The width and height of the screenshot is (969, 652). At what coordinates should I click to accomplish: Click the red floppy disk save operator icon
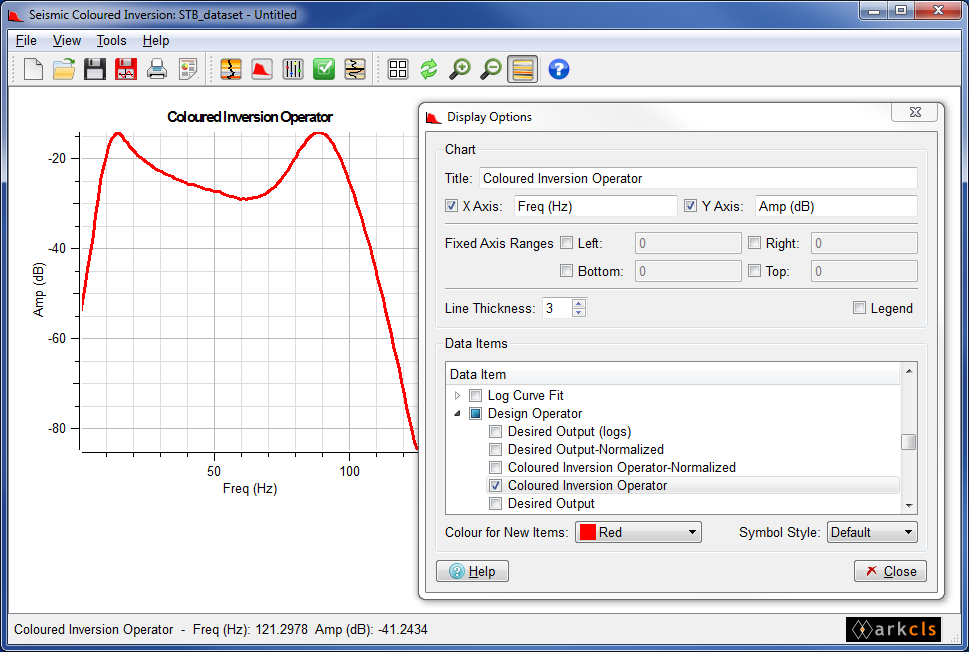[125, 69]
